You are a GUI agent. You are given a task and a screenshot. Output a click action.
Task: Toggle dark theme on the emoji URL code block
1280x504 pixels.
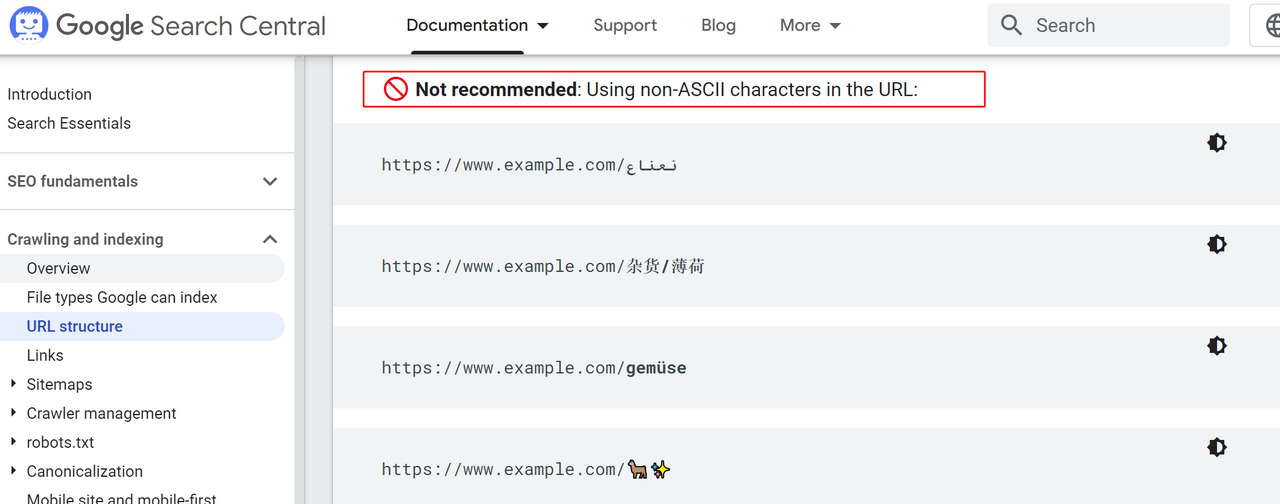pyautogui.click(x=1216, y=447)
